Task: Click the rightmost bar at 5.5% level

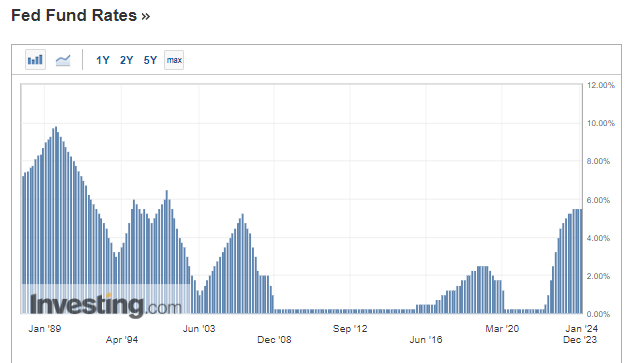Action: [581, 261]
